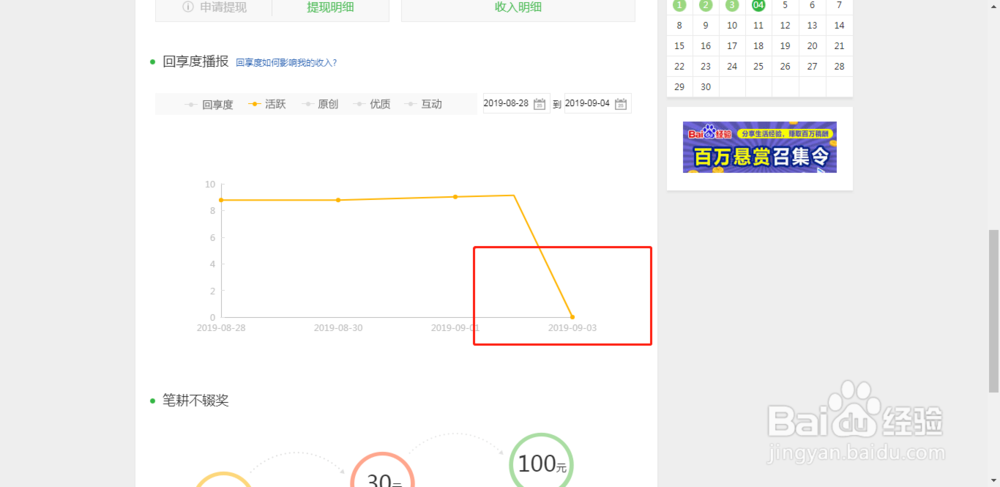Click the 回享度播报 section heading
The height and width of the screenshot is (487, 1000).
196,62
